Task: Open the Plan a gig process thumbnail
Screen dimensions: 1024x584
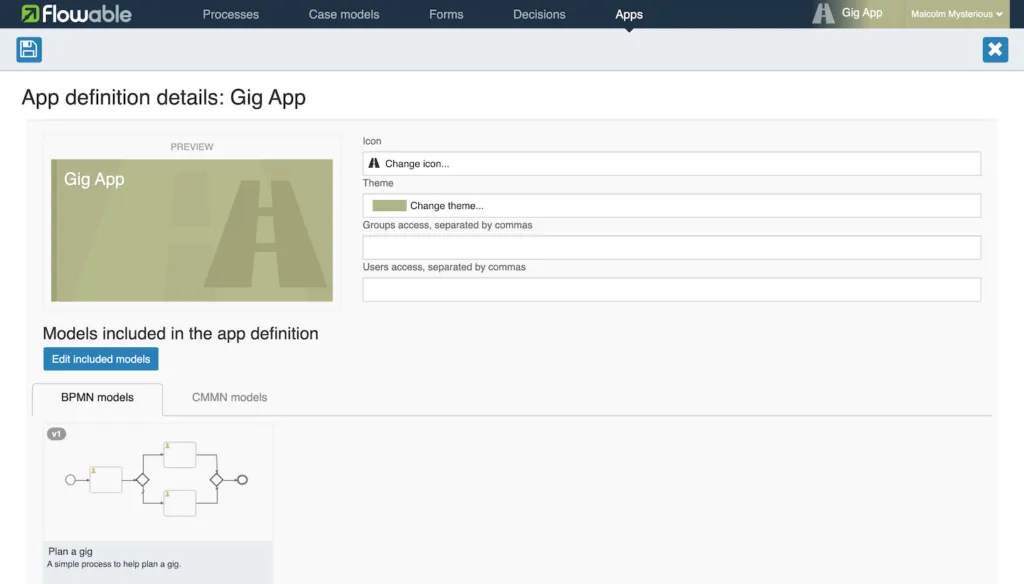Action: [157, 481]
